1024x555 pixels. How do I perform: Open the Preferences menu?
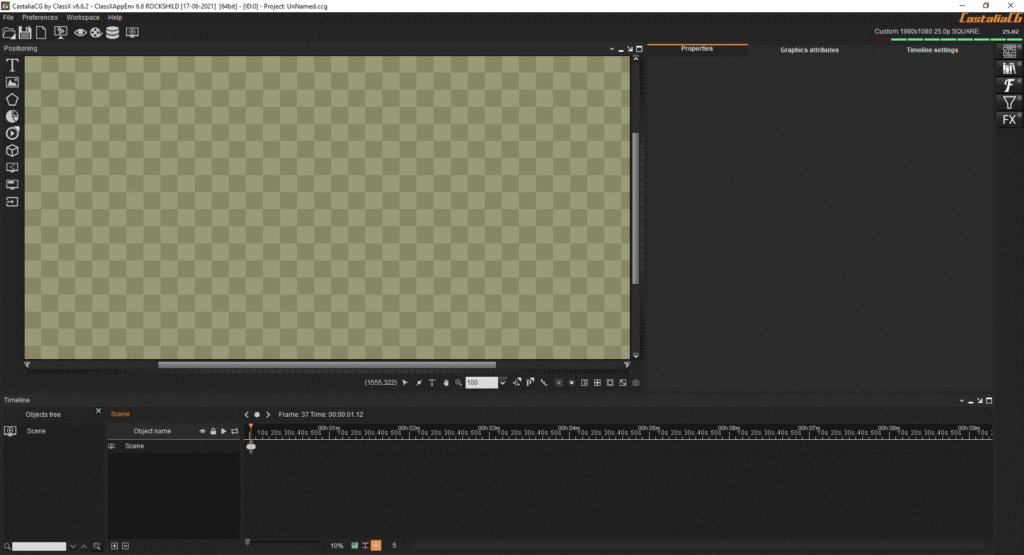(40, 17)
